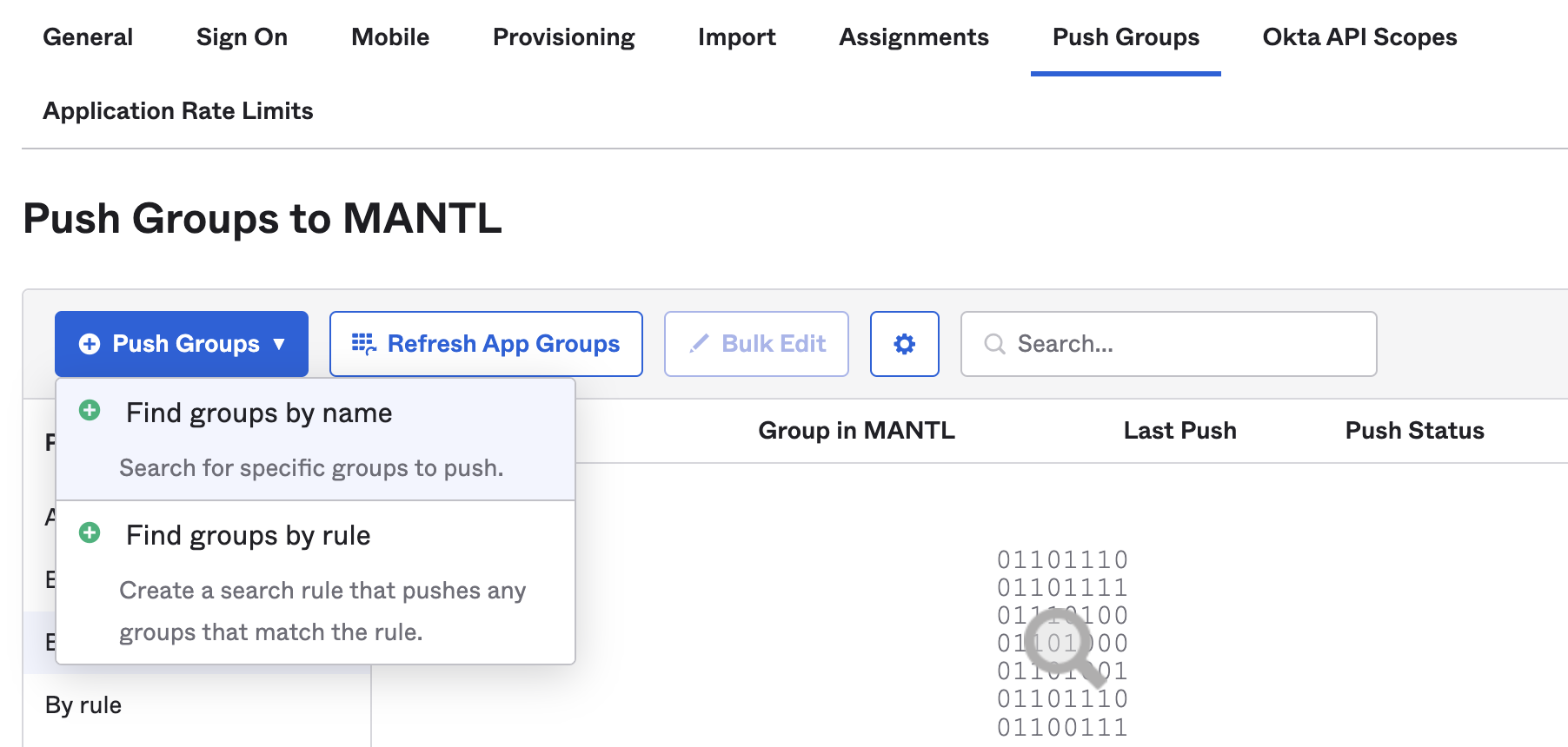Viewport: 1568px width, 747px height.
Task: Choose Find groups by rule option
Action: [249, 536]
